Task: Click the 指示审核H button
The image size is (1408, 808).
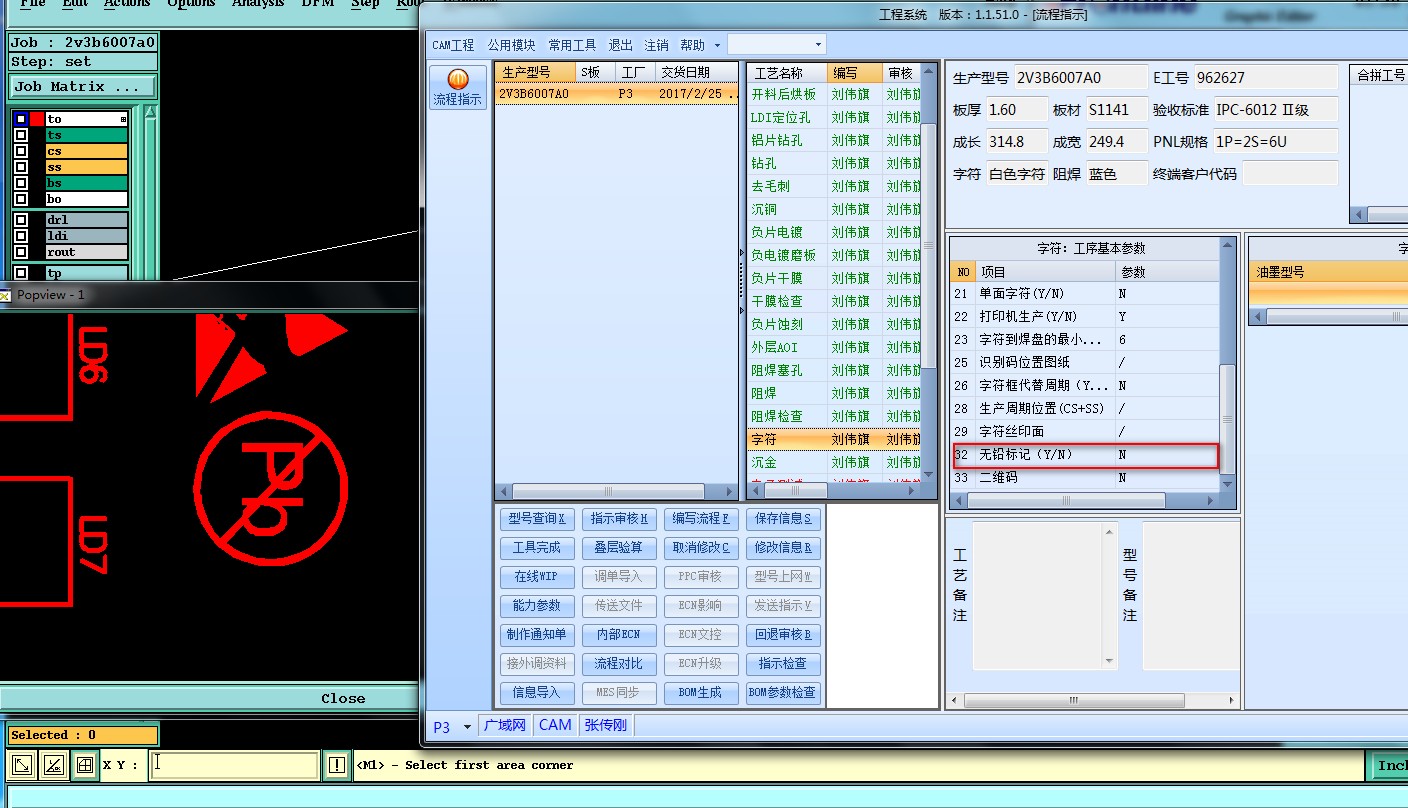Action: click(619, 519)
